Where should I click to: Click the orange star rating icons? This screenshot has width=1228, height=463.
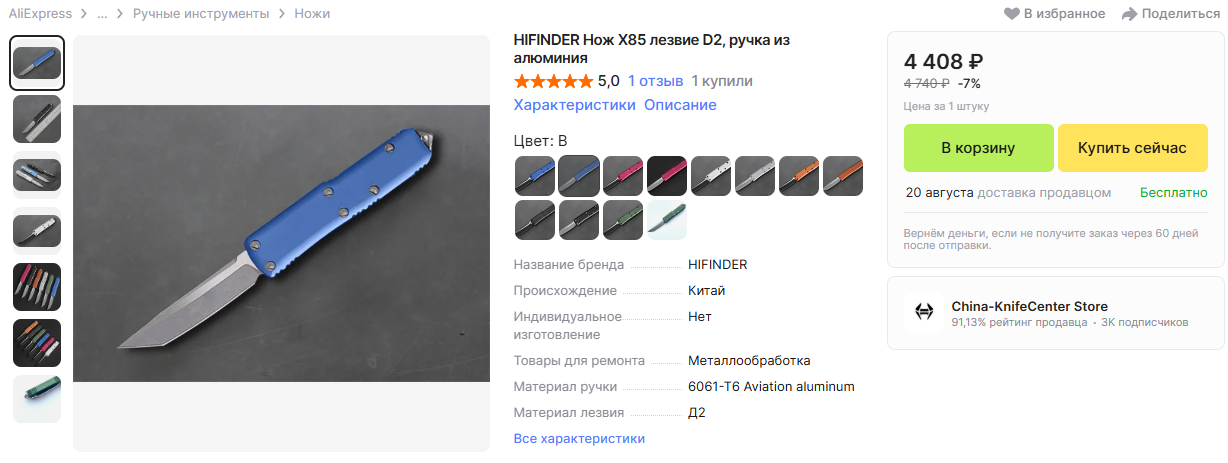(x=553, y=81)
